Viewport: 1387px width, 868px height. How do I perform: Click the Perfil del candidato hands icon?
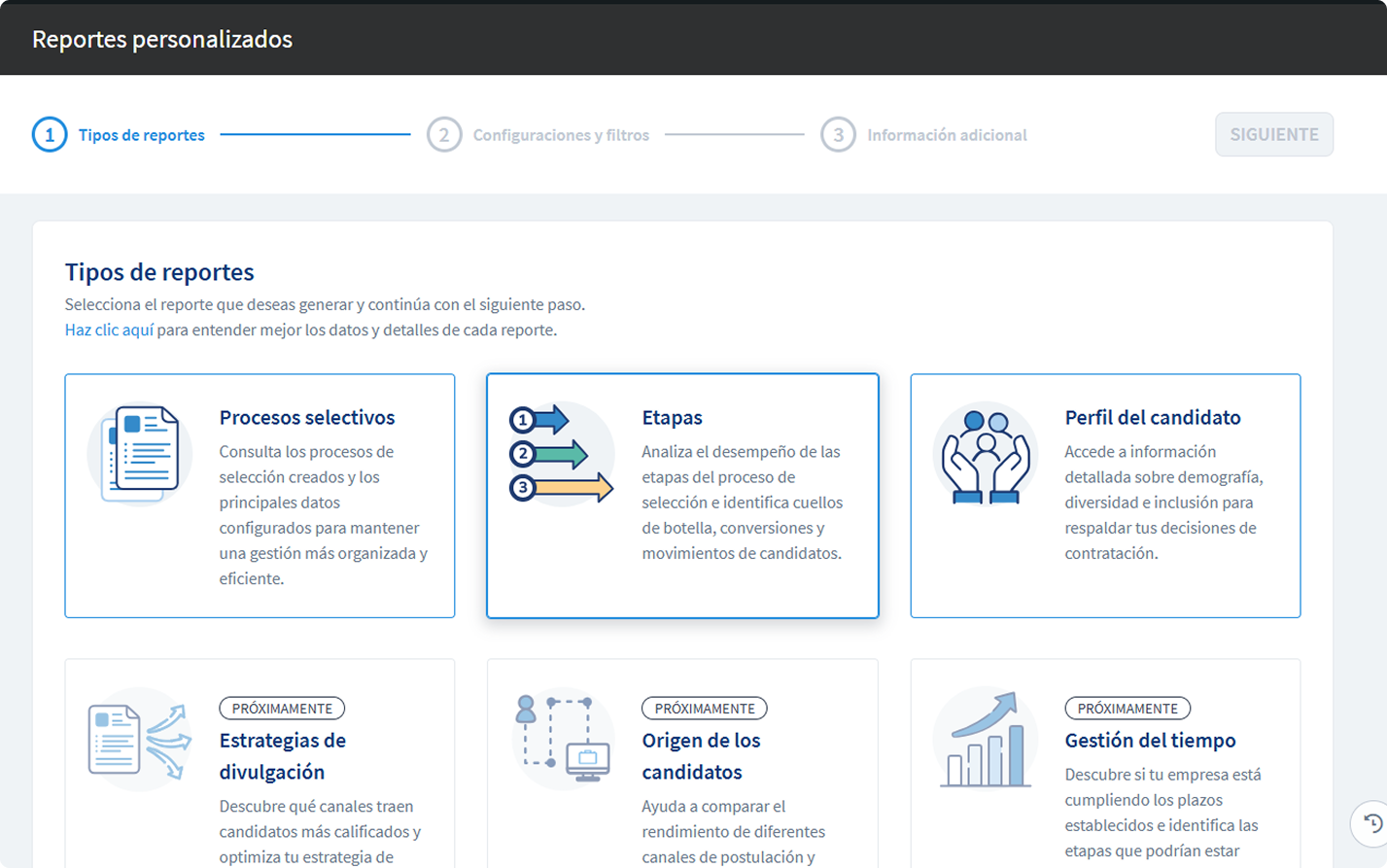[986, 454]
